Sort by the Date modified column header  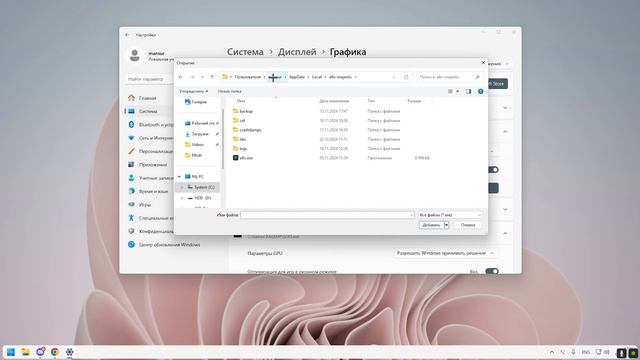tap(334, 101)
